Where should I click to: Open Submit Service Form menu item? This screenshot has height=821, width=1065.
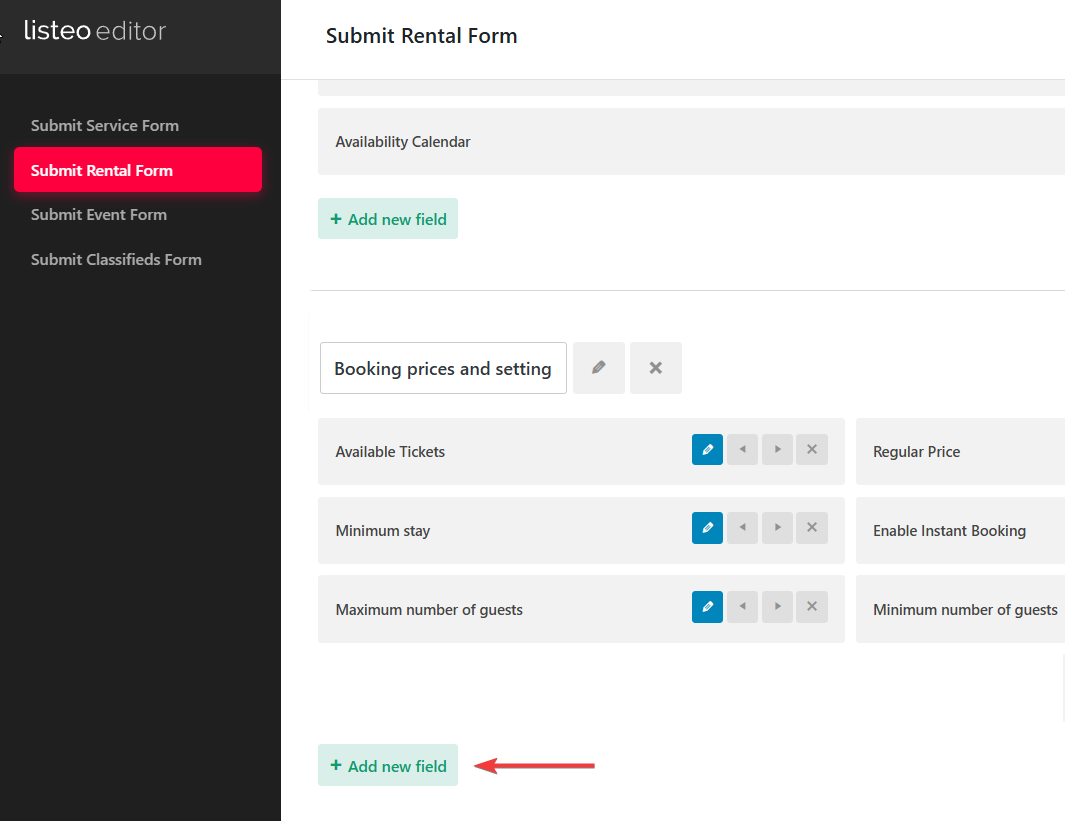(105, 126)
